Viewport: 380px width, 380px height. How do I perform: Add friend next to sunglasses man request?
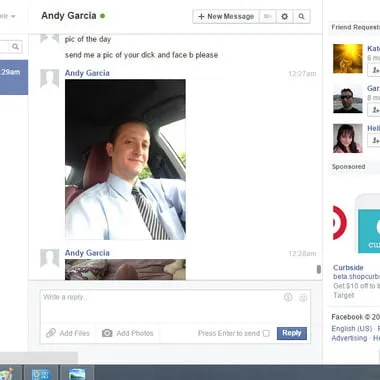pyautogui.click(x=375, y=110)
